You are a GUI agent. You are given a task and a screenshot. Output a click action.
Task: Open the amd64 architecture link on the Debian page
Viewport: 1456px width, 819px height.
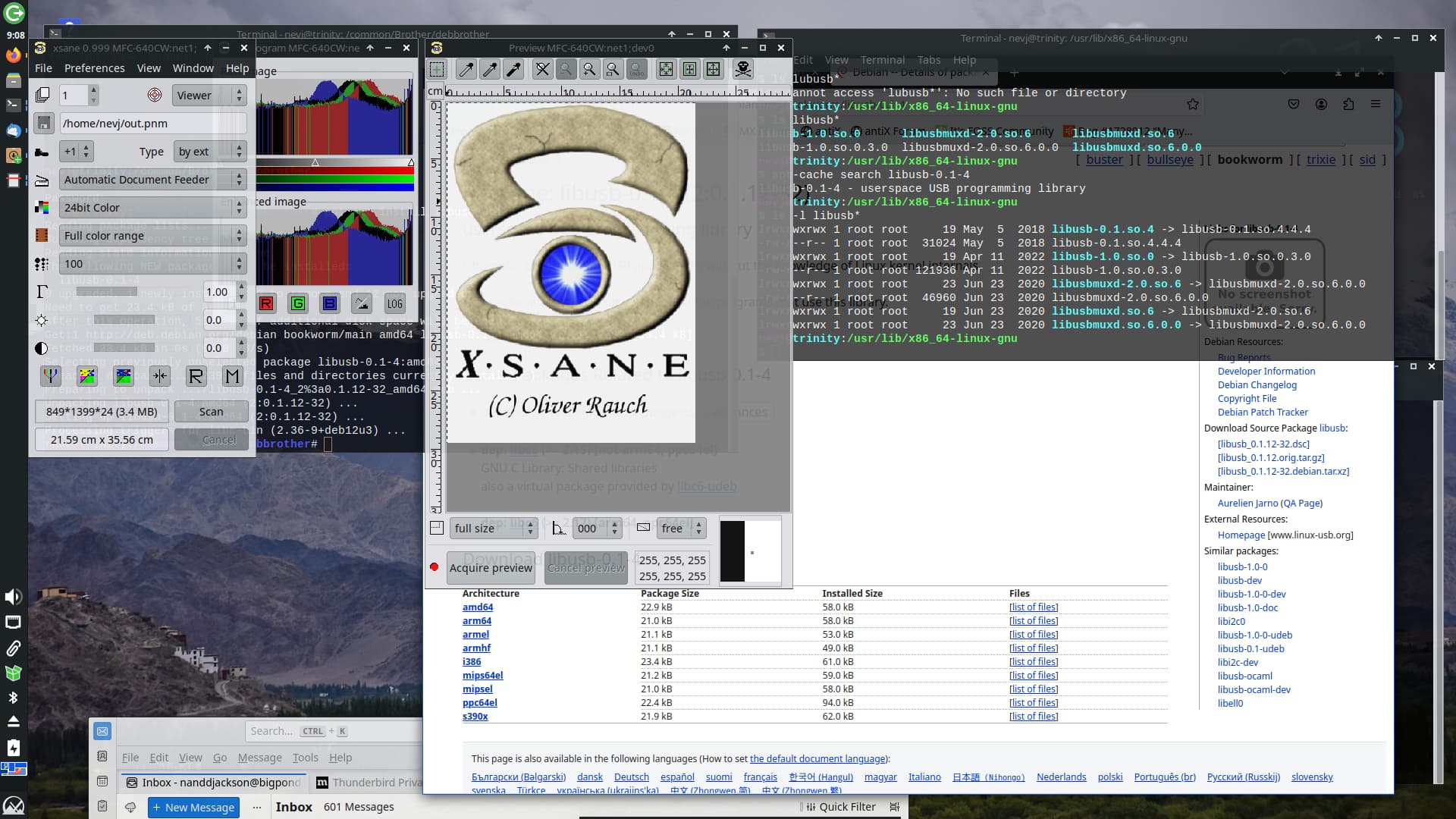(x=477, y=607)
